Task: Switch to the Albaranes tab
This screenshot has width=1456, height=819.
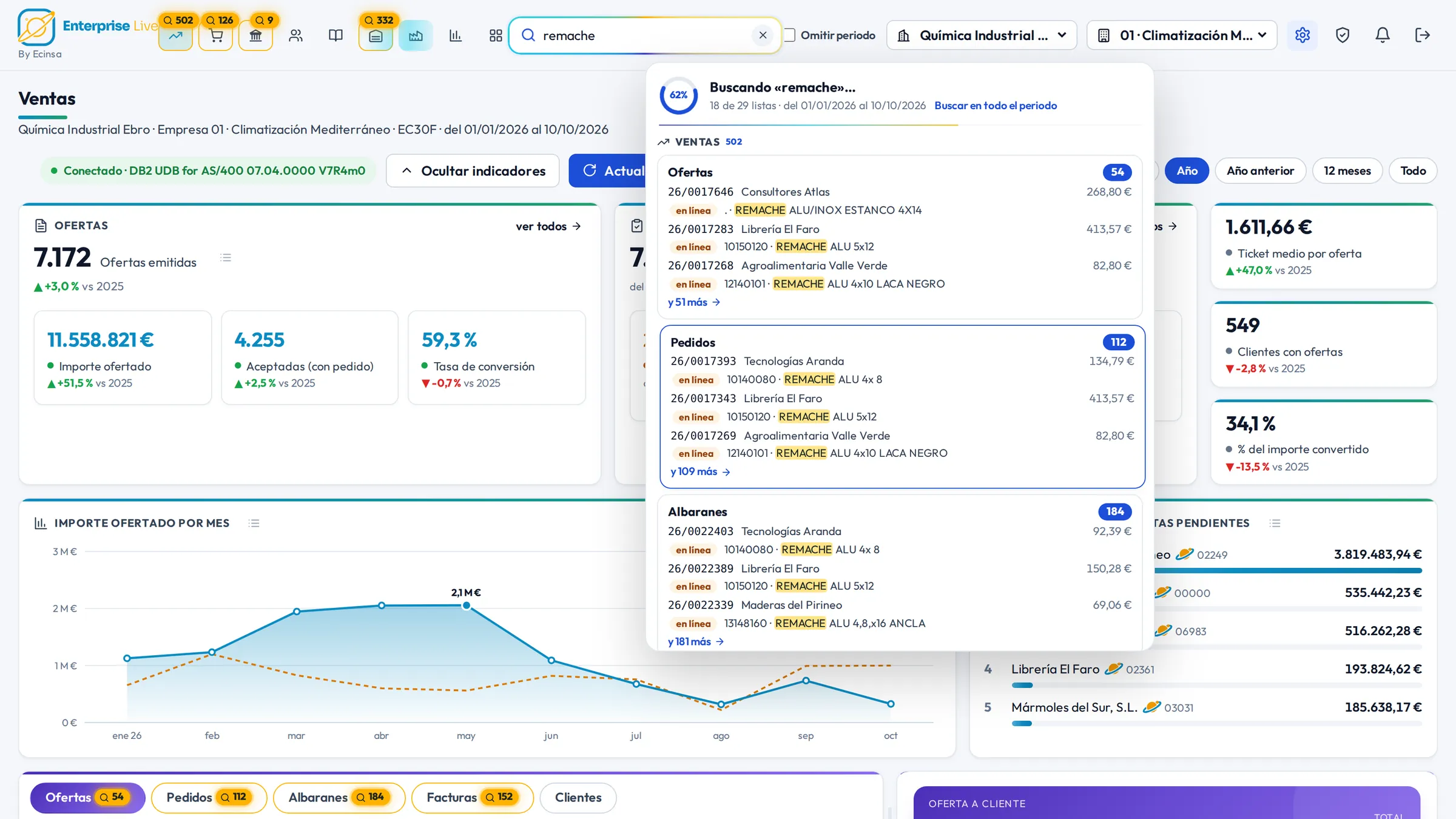Action: (x=339, y=797)
